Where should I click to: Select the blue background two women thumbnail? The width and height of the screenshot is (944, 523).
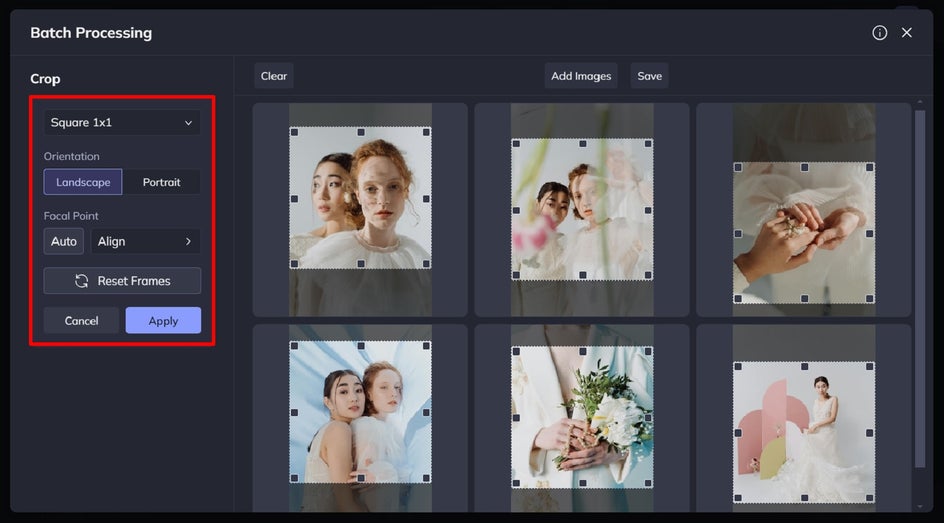pyautogui.click(x=360, y=410)
